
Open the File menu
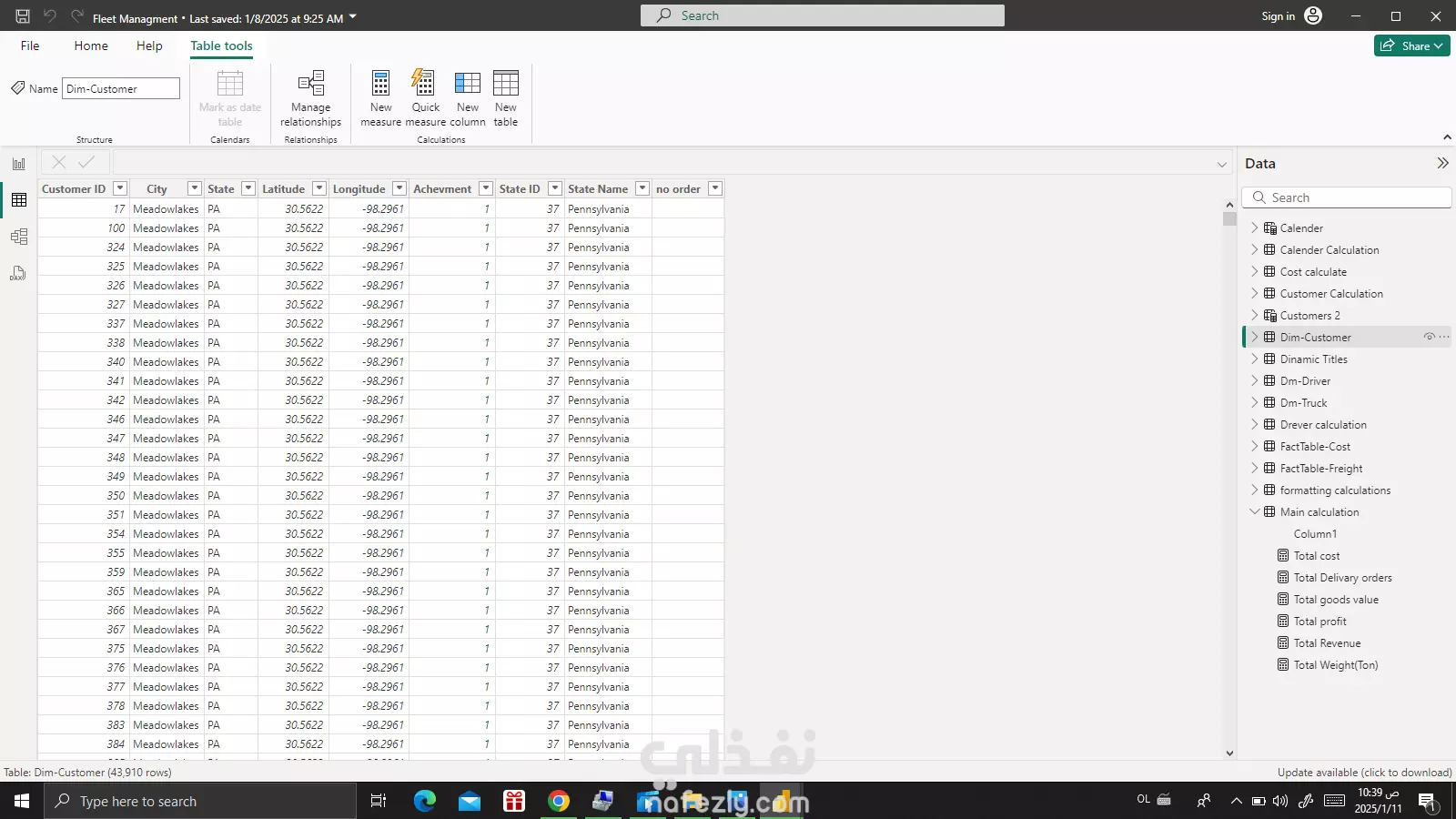(x=30, y=45)
